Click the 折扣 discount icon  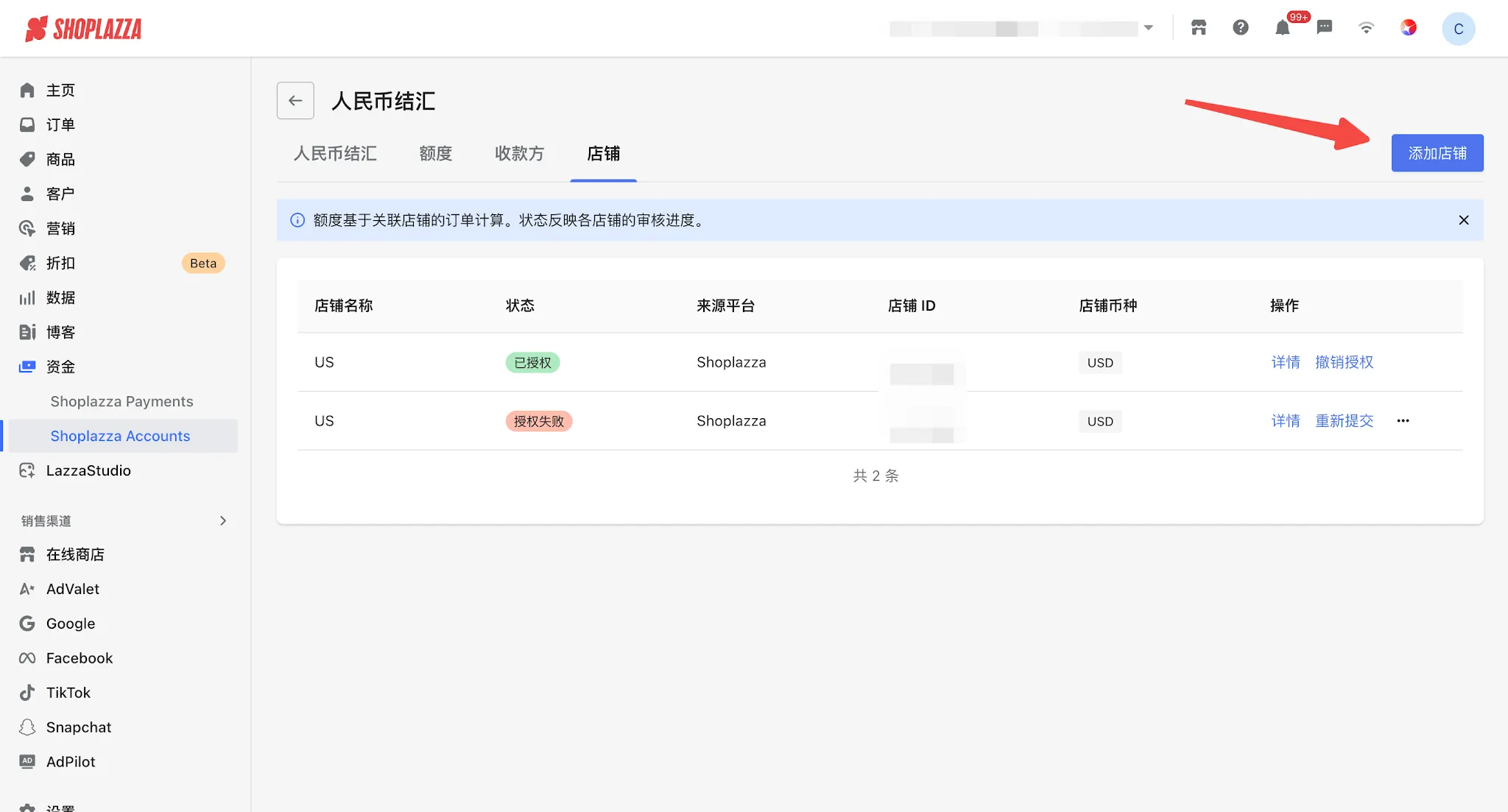pos(27,263)
